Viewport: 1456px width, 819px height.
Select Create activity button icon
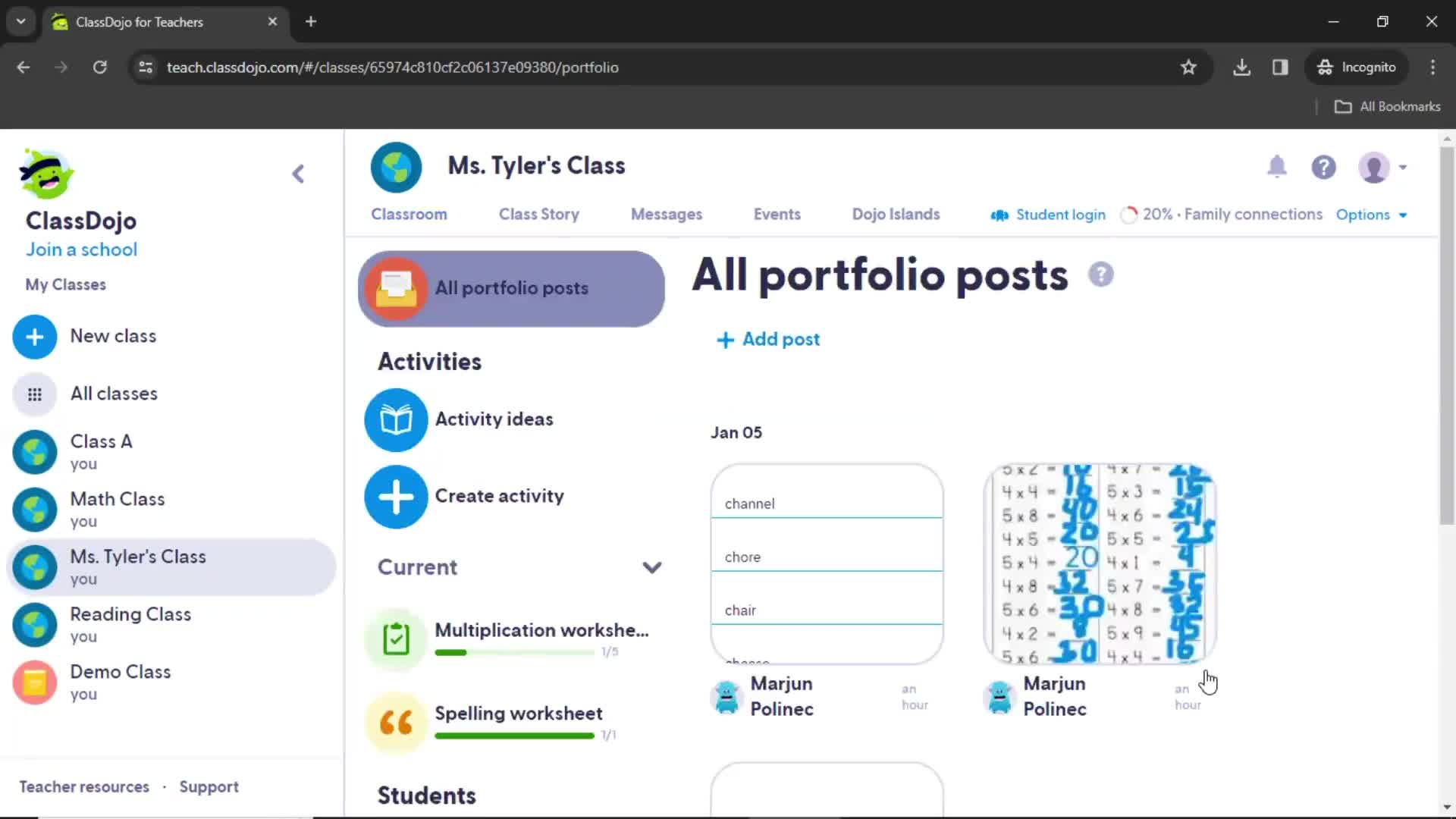tap(396, 497)
